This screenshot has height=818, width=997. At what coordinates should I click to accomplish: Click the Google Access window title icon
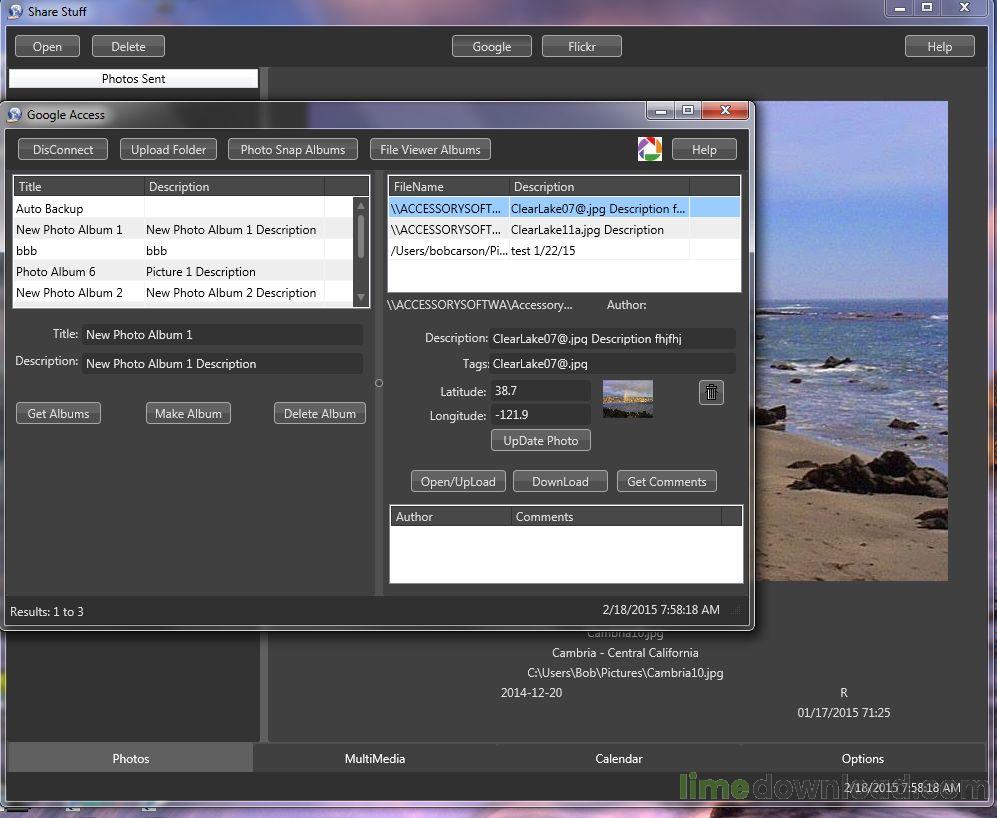pyautogui.click(x=15, y=115)
